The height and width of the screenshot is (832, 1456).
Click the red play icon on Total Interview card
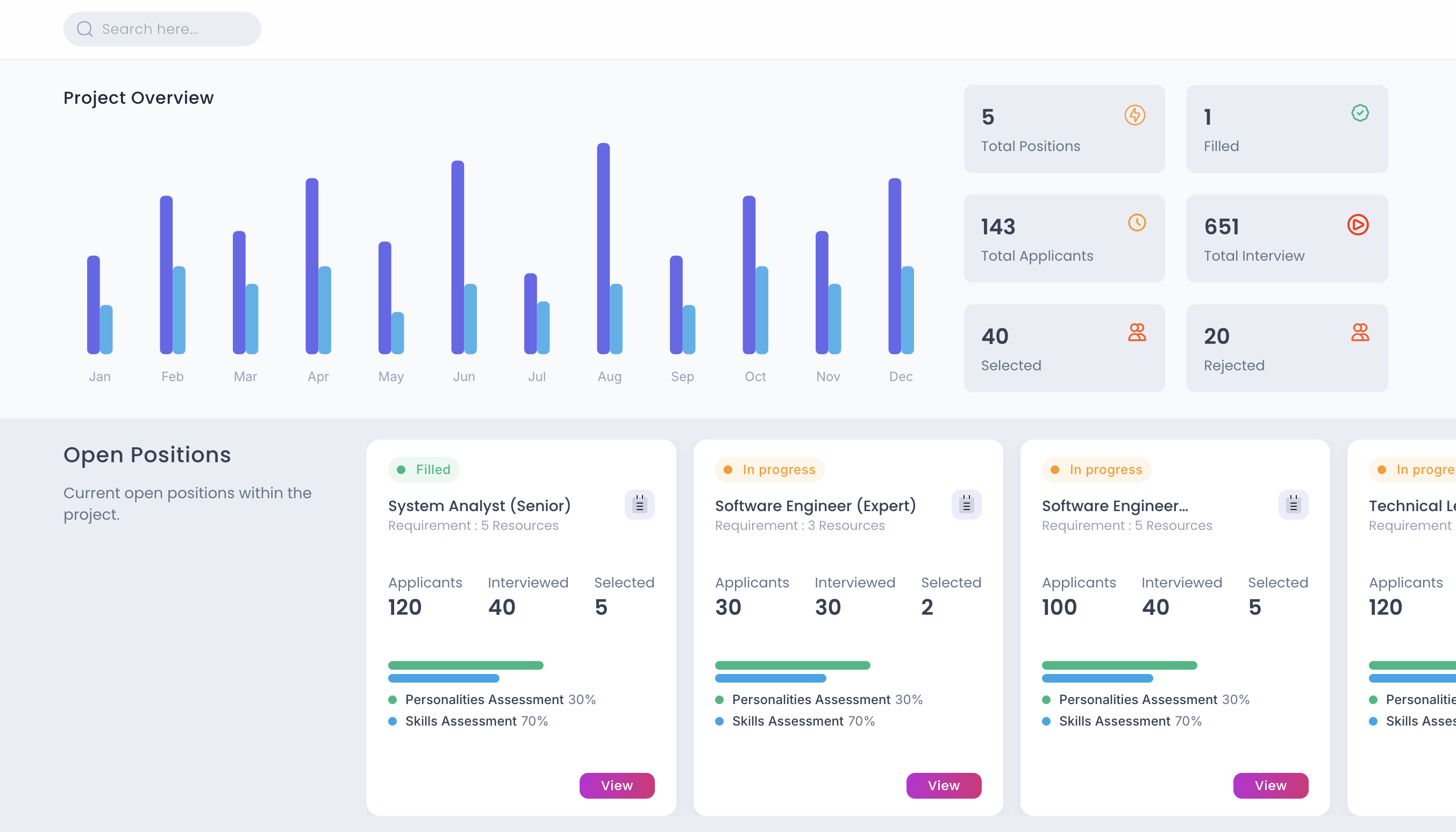coord(1358,225)
